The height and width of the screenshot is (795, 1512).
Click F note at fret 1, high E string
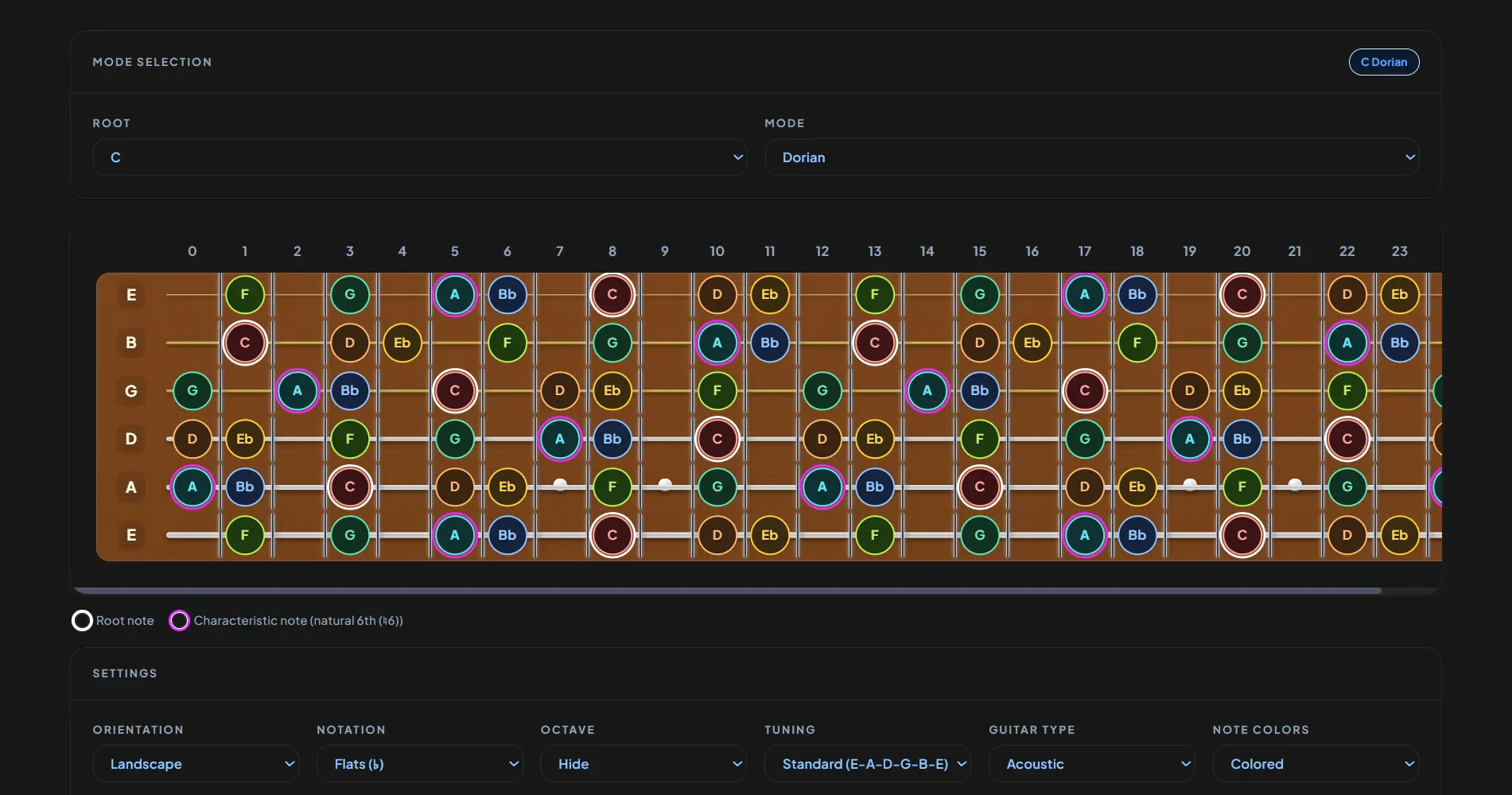(x=245, y=295)
